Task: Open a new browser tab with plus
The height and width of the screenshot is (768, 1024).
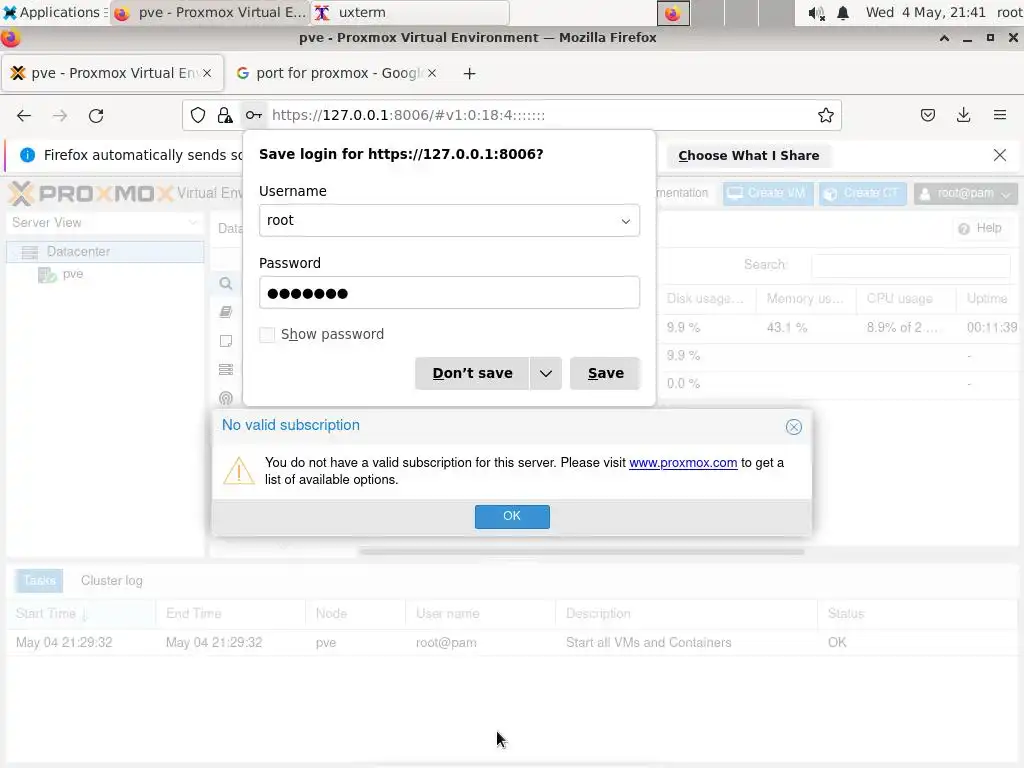Action: 469,73
